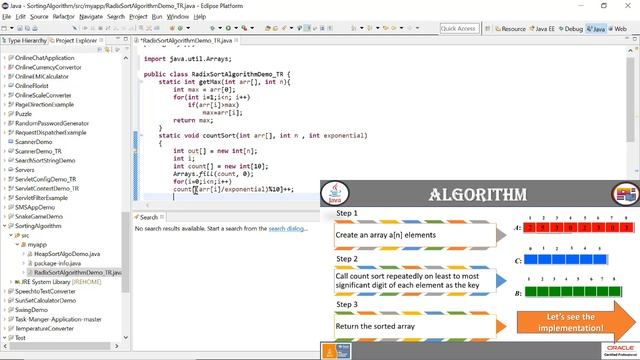The height and width of the screenshot is (360, 640).
Task: Select the TemperatureConverter project
Action: pyautogui.click(x=44, y=329)
